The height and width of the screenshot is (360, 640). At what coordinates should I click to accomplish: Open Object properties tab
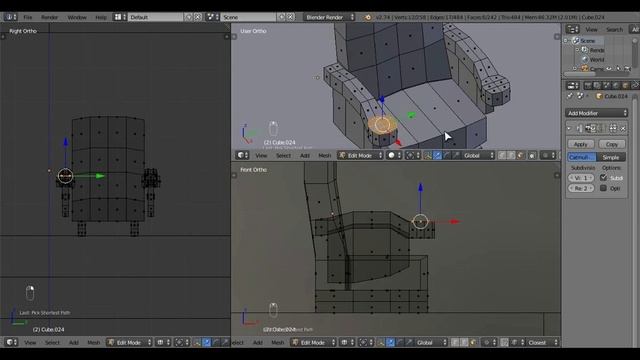tap(625, 85)
